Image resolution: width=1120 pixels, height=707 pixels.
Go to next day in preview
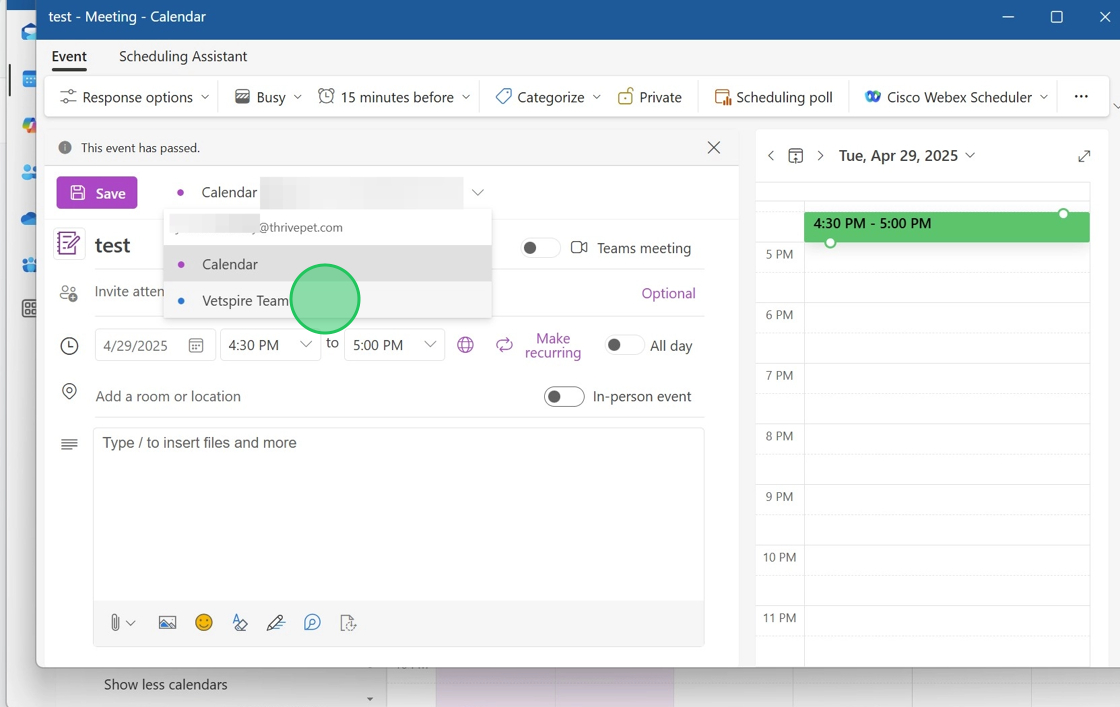tap(820, 156)
